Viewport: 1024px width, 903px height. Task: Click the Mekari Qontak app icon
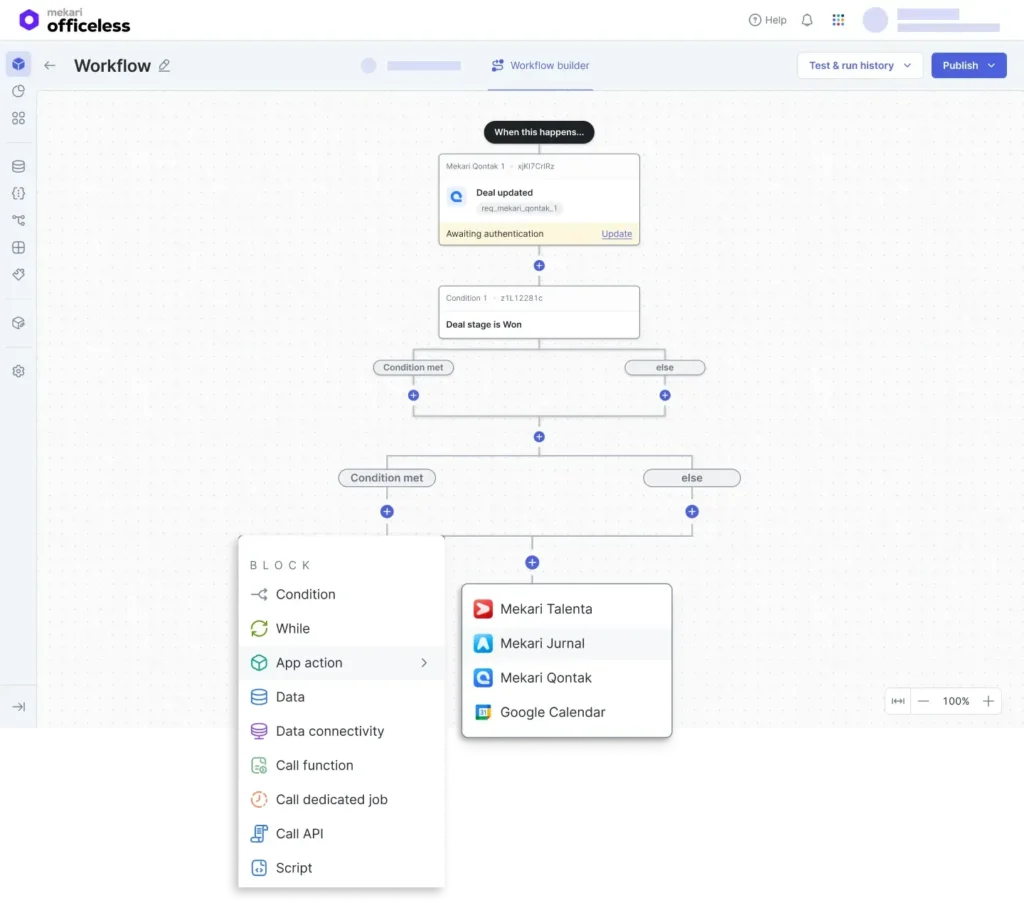pos(483,677)
